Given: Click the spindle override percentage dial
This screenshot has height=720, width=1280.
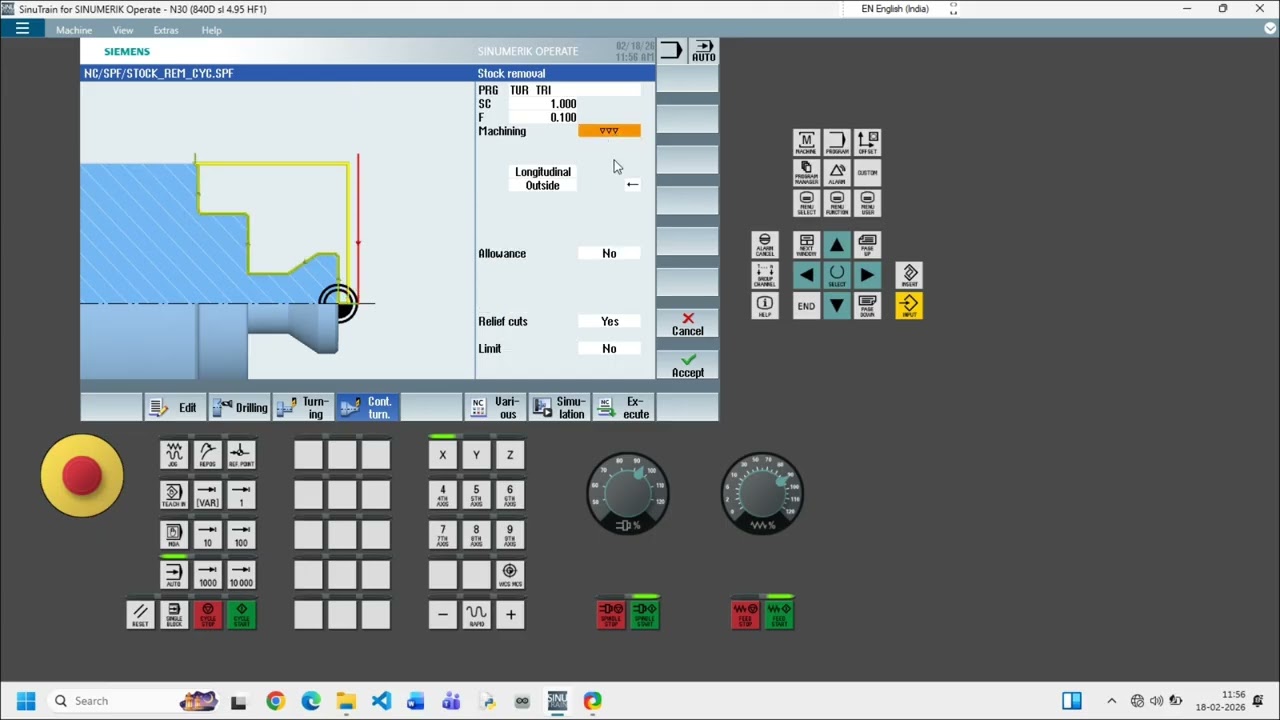Looking at the screenshot, I should [x=628, y=493].
